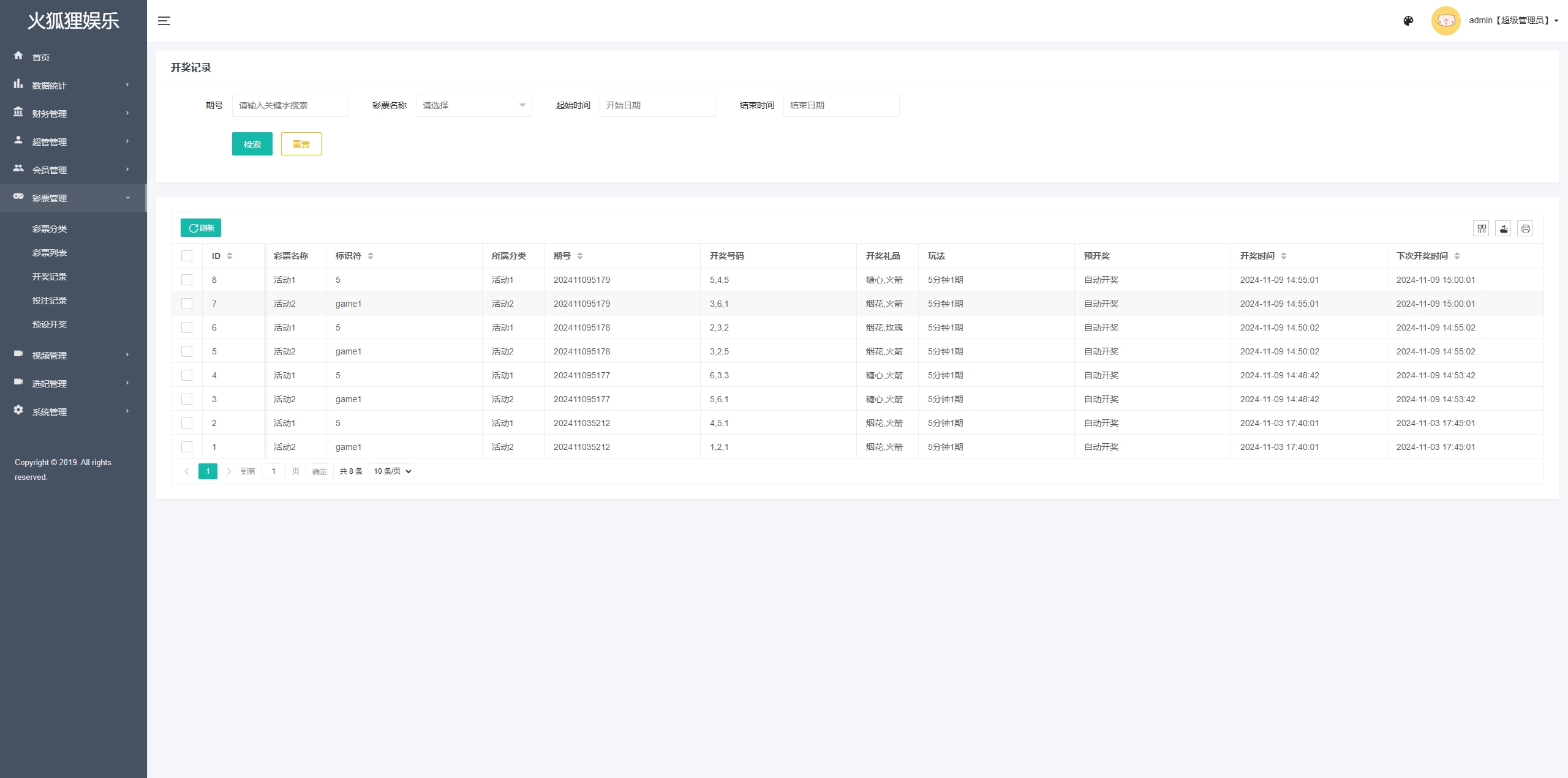Viewport: 1568px width, 778px height.
Task: Click the table print icon
Action: click(x=1525, y=229)
